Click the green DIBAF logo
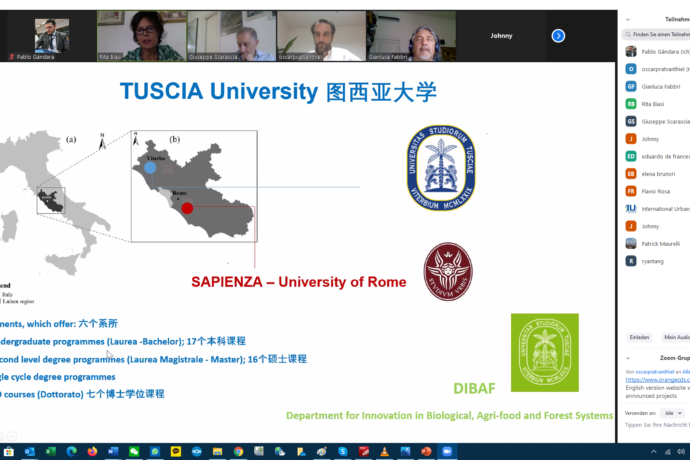The image size is (690, 460). (x=545, y=353)
